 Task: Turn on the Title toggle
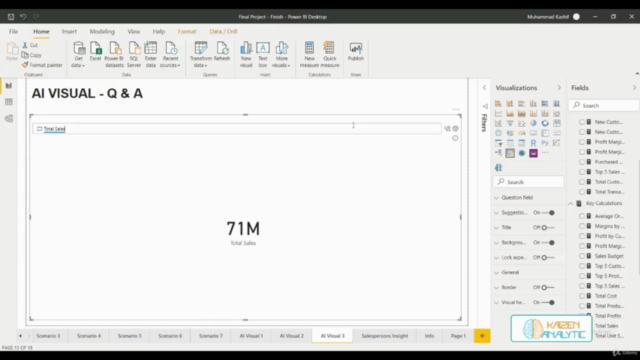[548, 227]
